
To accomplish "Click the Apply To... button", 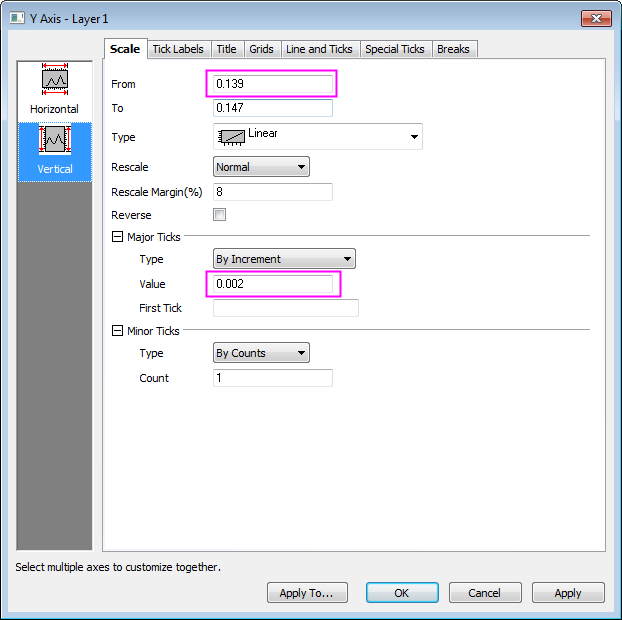I will [x=307, y=593].
